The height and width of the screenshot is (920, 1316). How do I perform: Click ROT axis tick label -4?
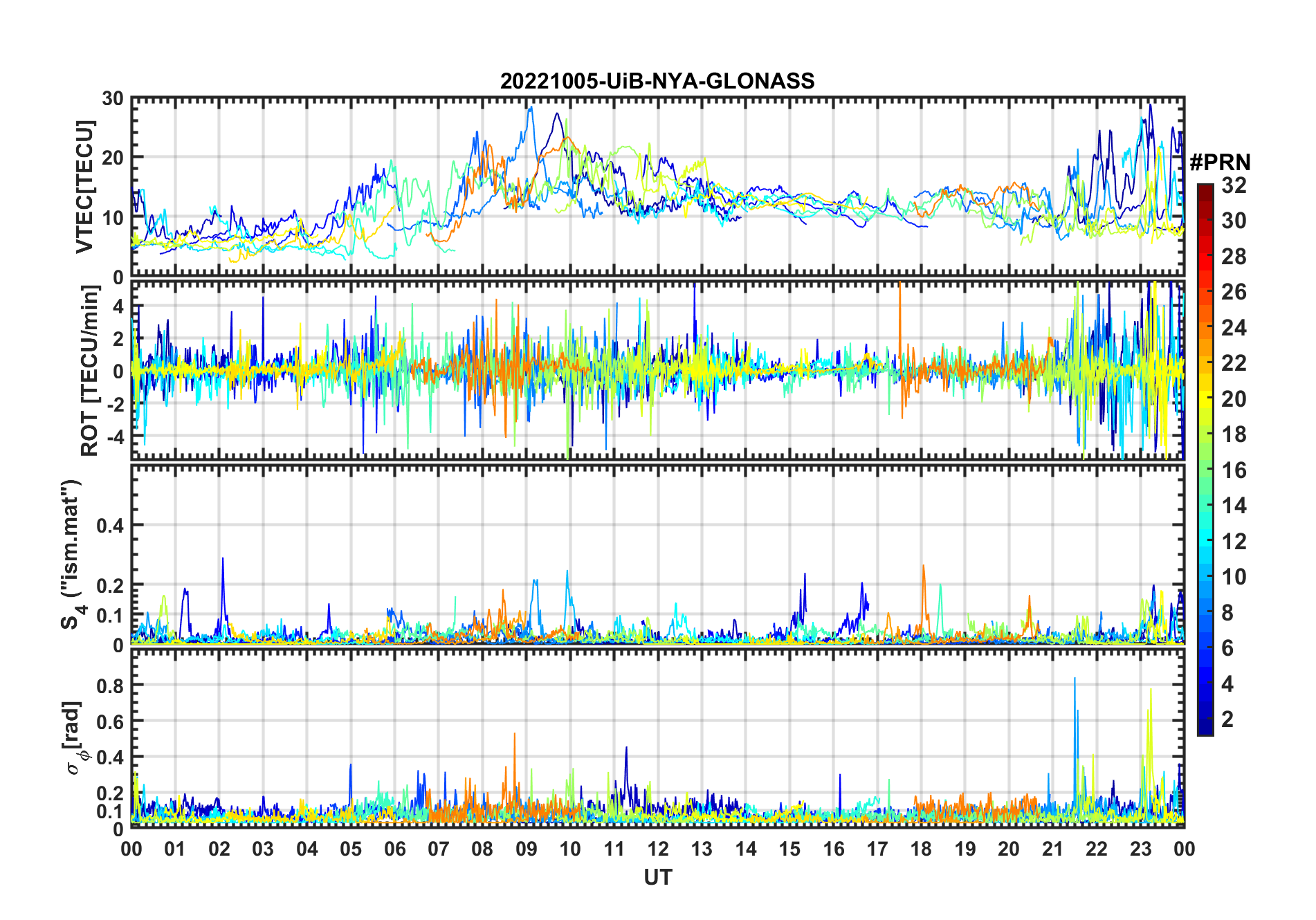(x=115, y=437)
